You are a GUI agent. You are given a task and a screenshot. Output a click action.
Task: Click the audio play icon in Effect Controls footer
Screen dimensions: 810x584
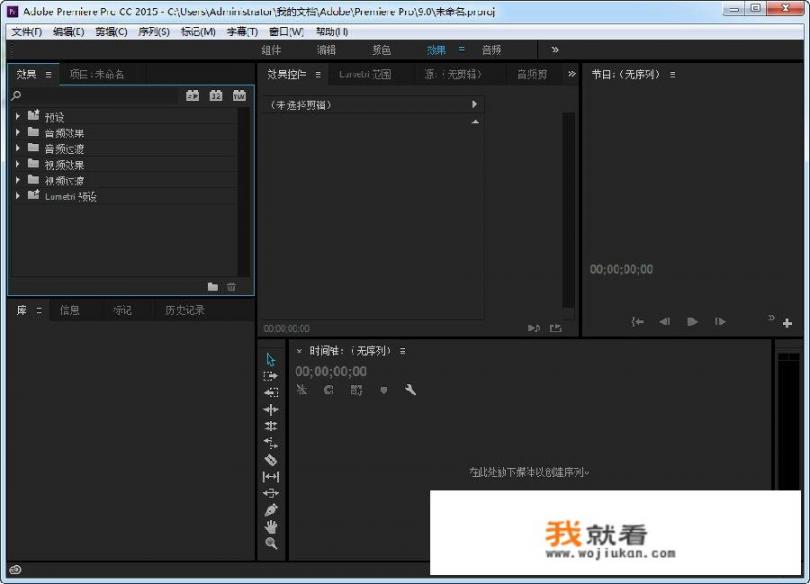click(x=534, y=328)
